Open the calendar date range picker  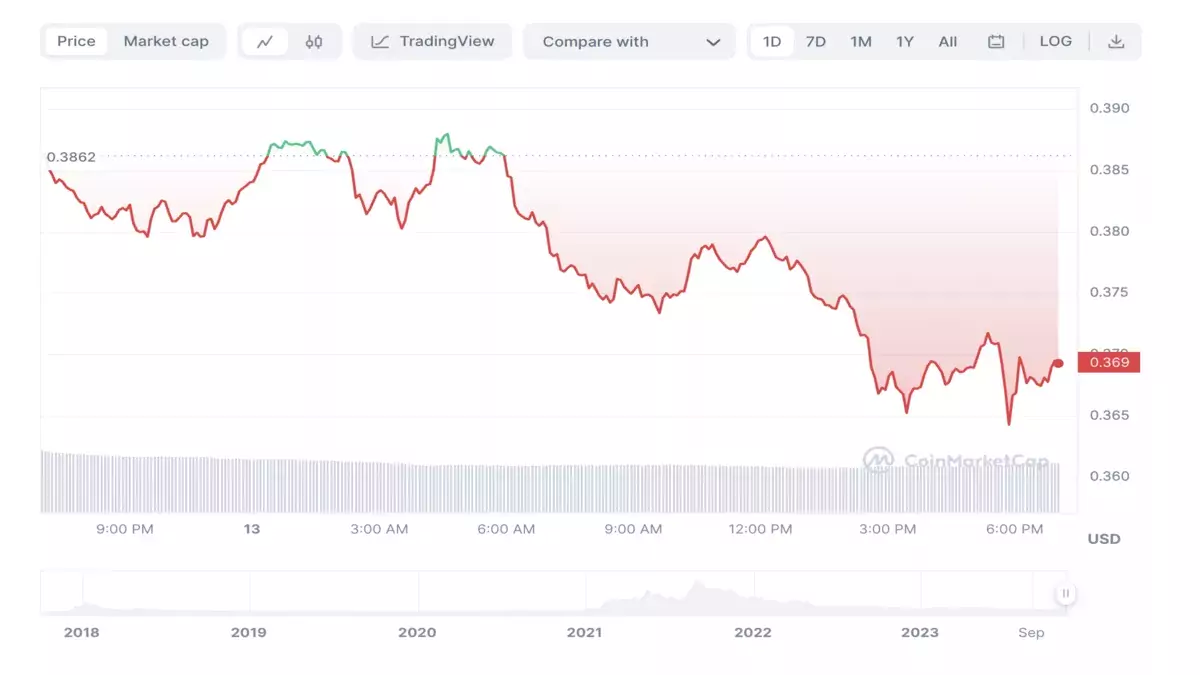click(996, 42)
